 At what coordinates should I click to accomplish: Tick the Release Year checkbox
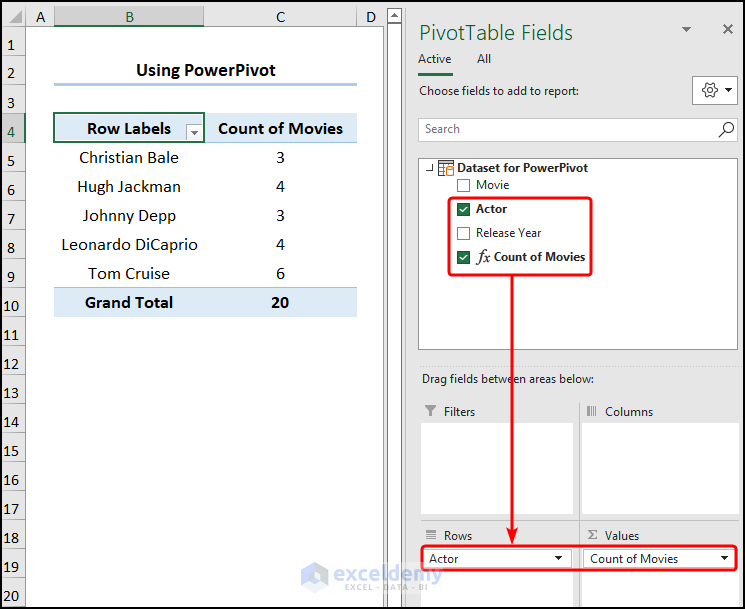(463, 233)
